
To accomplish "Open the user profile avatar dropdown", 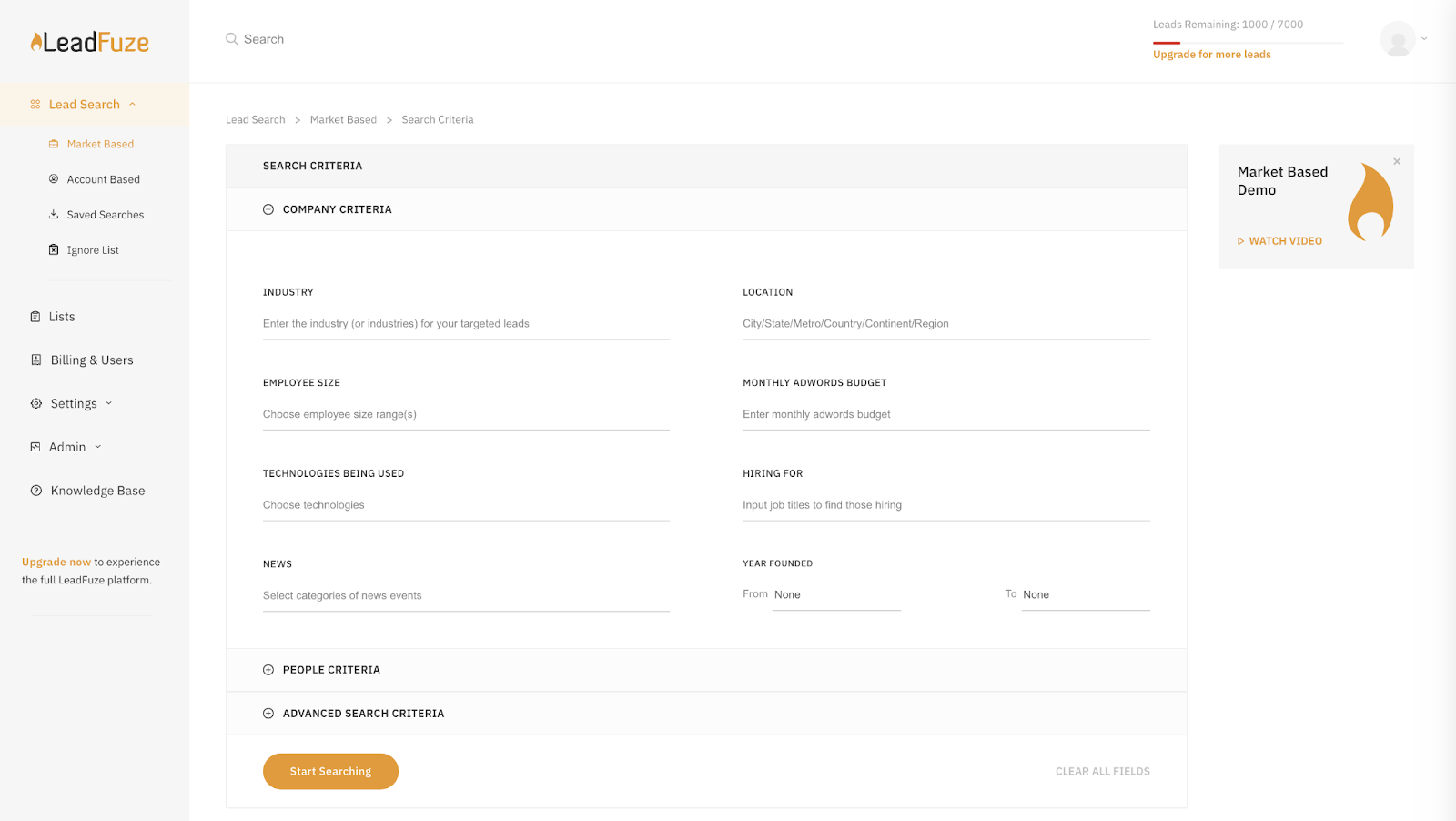I will (x=1399, y=39).
